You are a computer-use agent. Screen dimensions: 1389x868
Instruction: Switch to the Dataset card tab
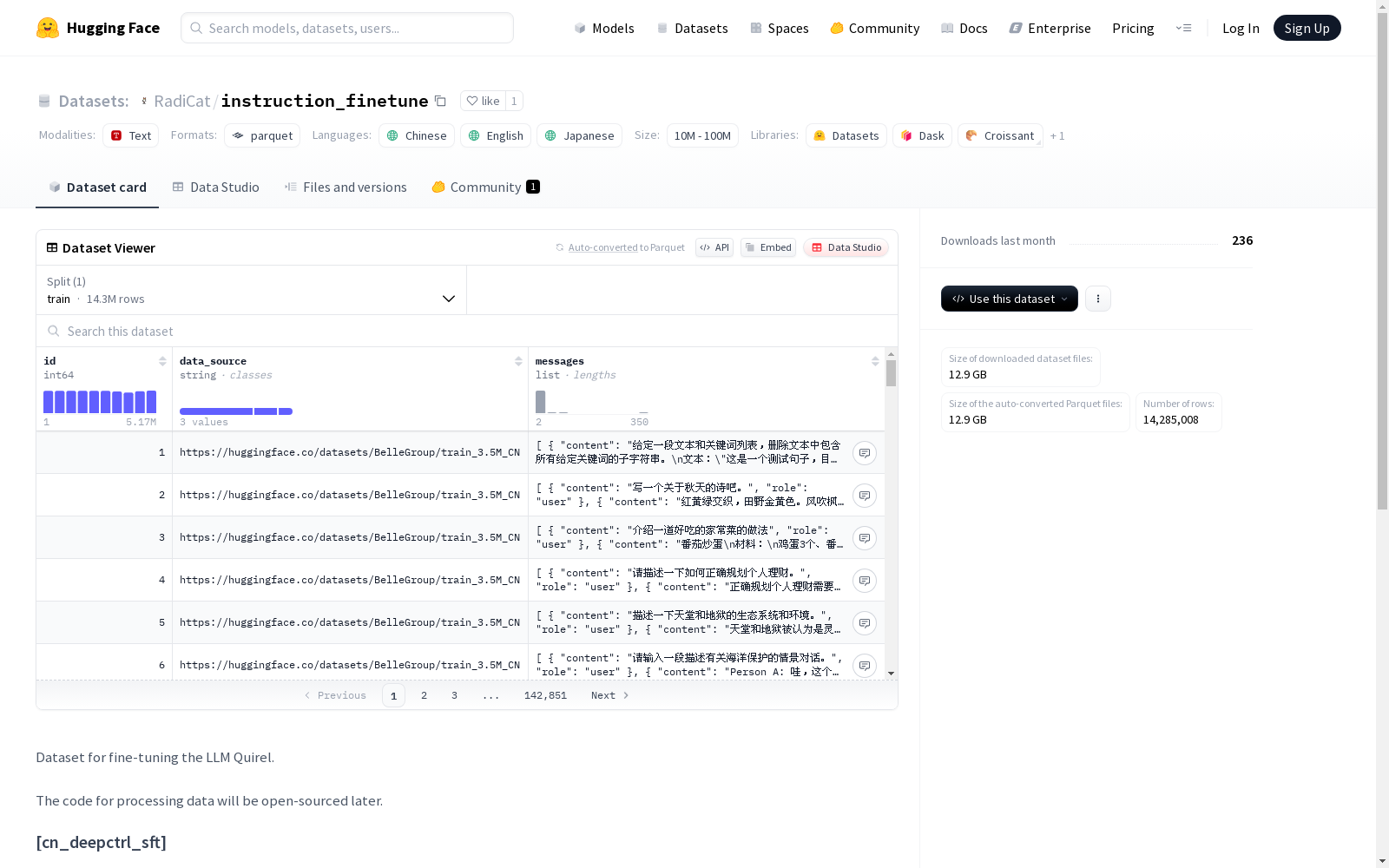click(97, 187)
